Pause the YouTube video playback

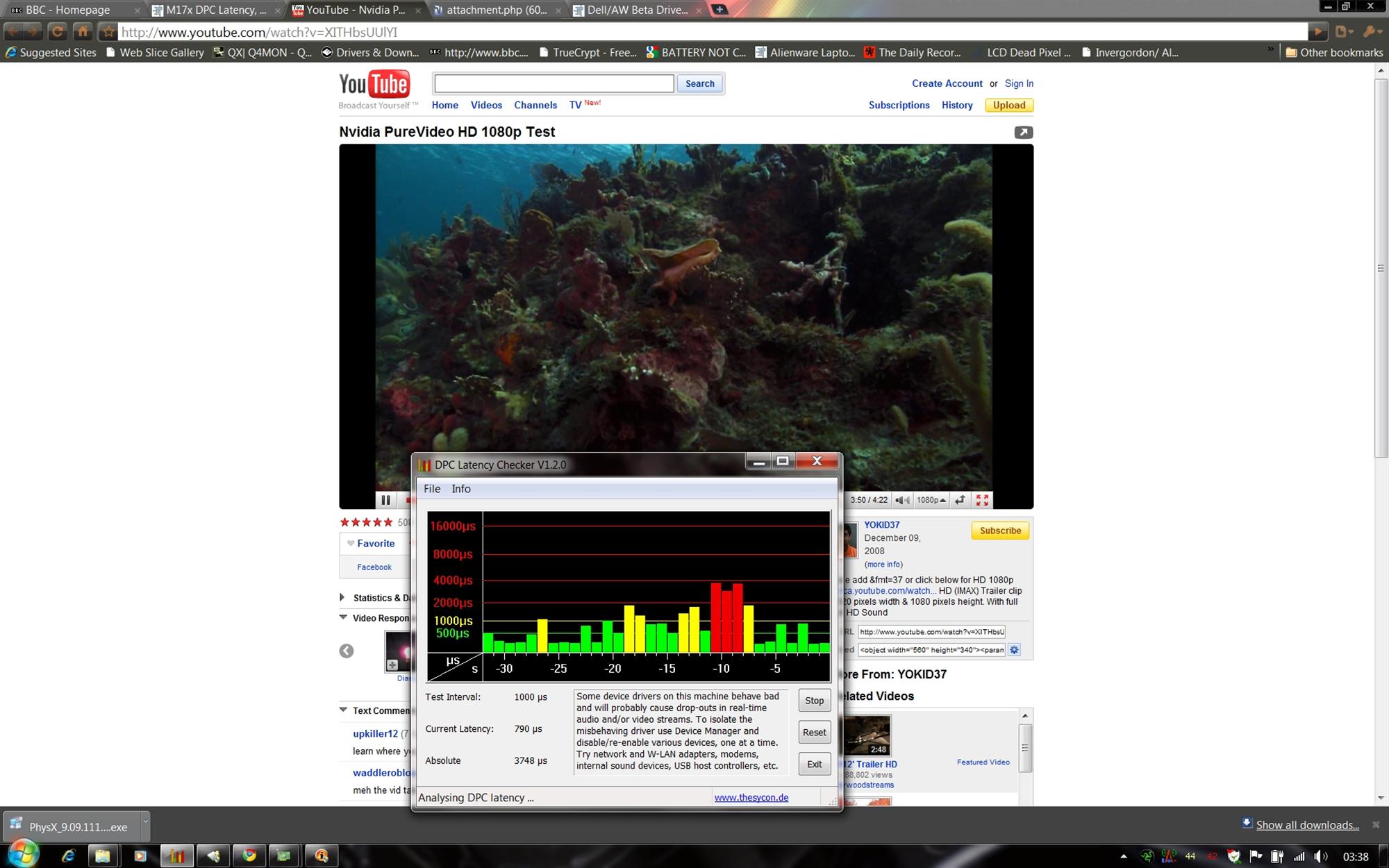pyautogui.click(x=385, y=500)
